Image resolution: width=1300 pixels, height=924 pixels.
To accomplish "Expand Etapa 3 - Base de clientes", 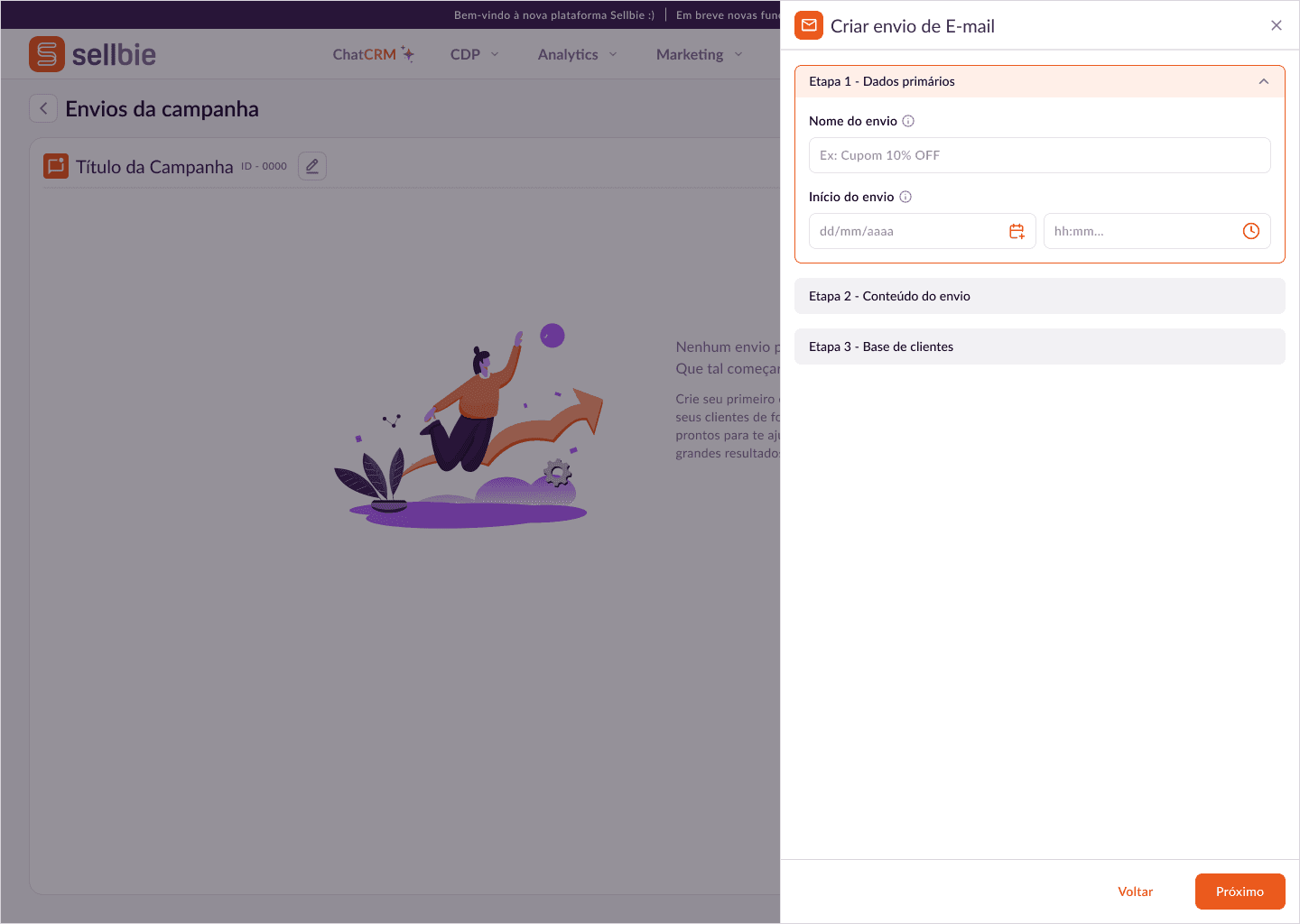I will (x=1040, y=346).
